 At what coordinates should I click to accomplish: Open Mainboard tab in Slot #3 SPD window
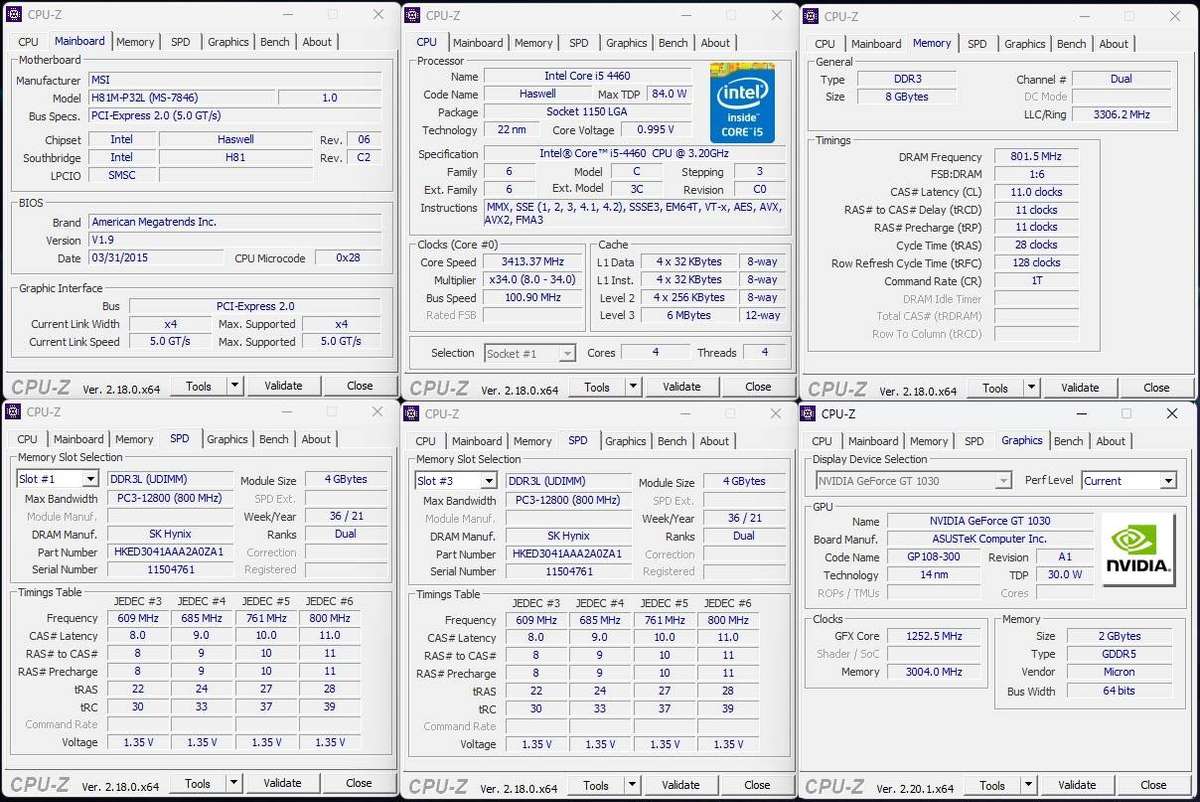pyautogui.click(x=476, y=441)
